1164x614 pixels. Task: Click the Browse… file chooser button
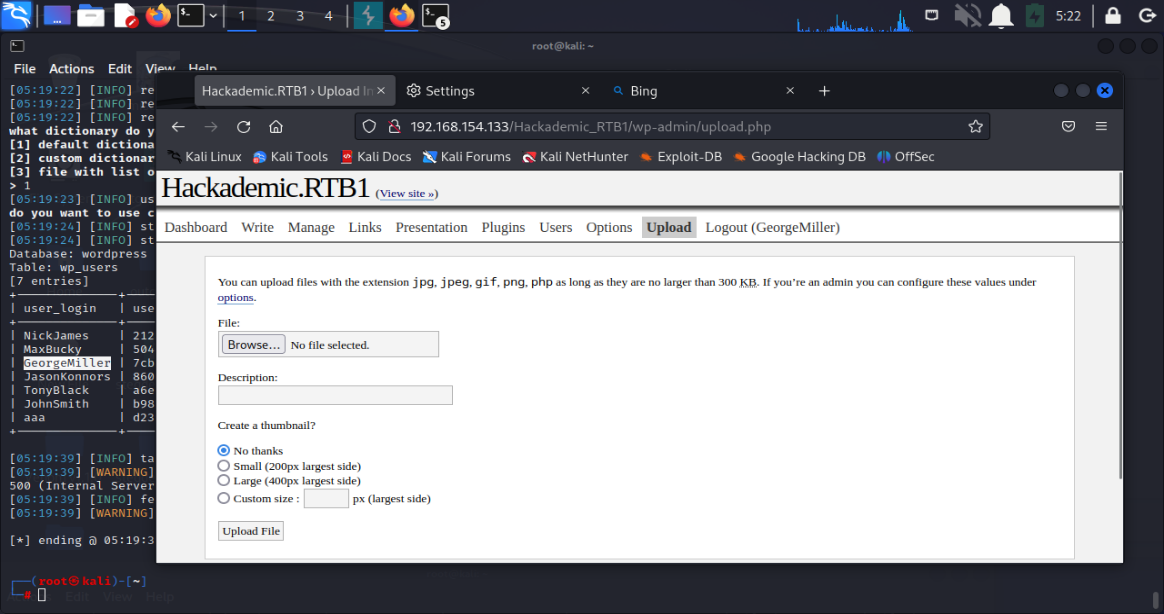tap(253, 345)
